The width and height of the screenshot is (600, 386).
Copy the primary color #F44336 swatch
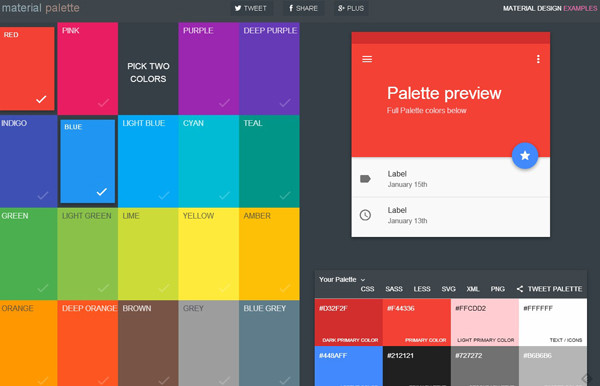(x=417, y=322)
